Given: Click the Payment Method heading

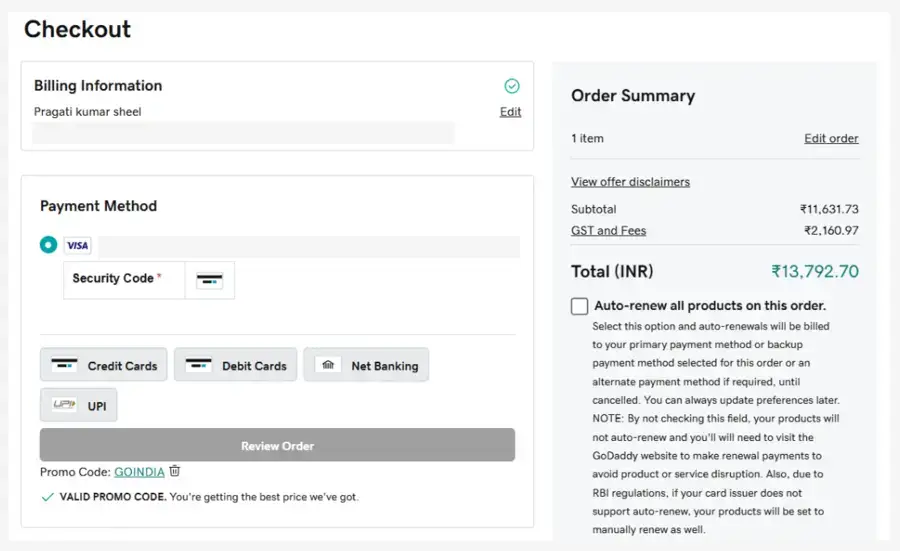Looking at the screenshot, I should pyautogui.click(x=98, y=206).
